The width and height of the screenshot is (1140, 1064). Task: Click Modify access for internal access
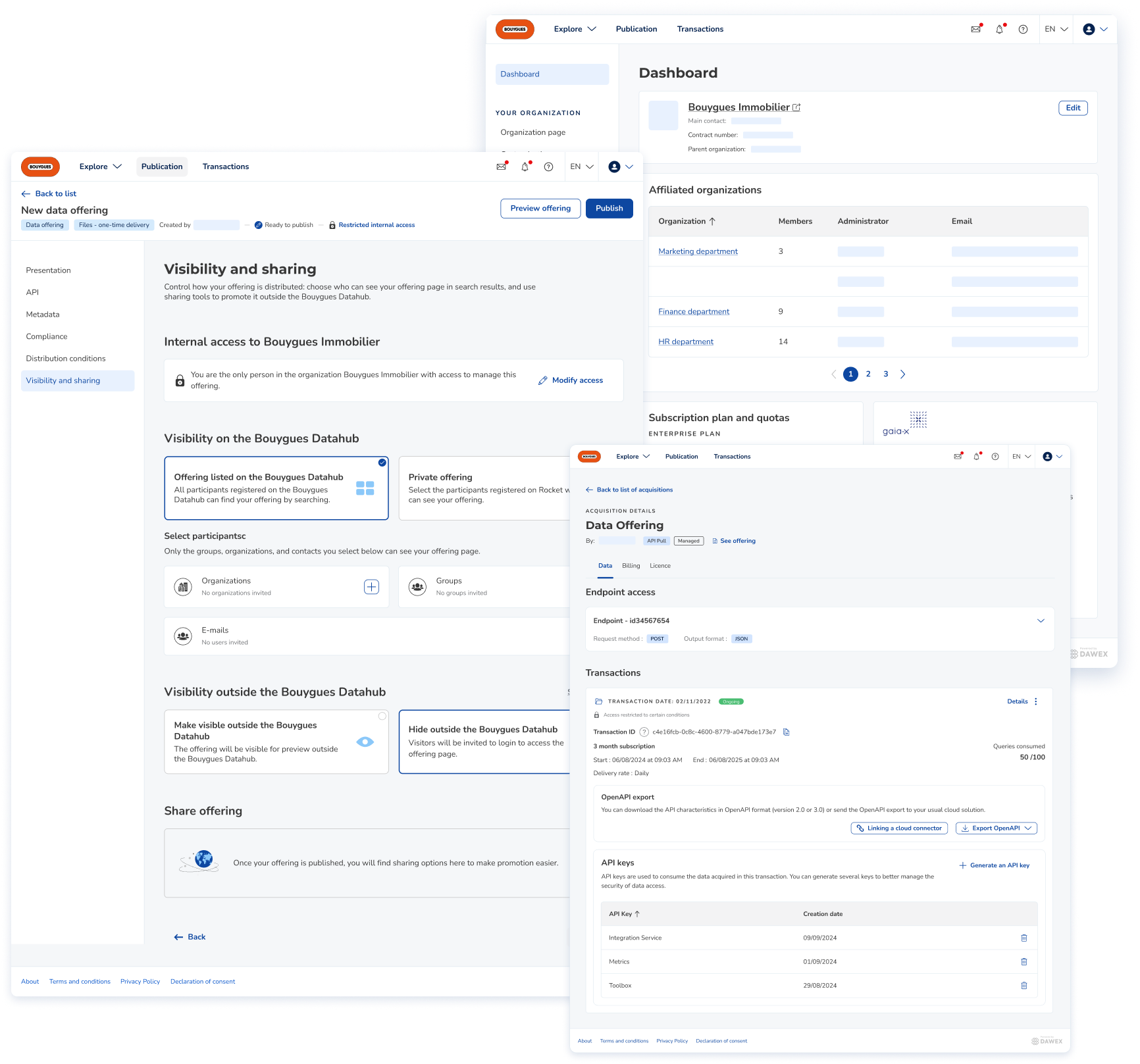(570, 380)
